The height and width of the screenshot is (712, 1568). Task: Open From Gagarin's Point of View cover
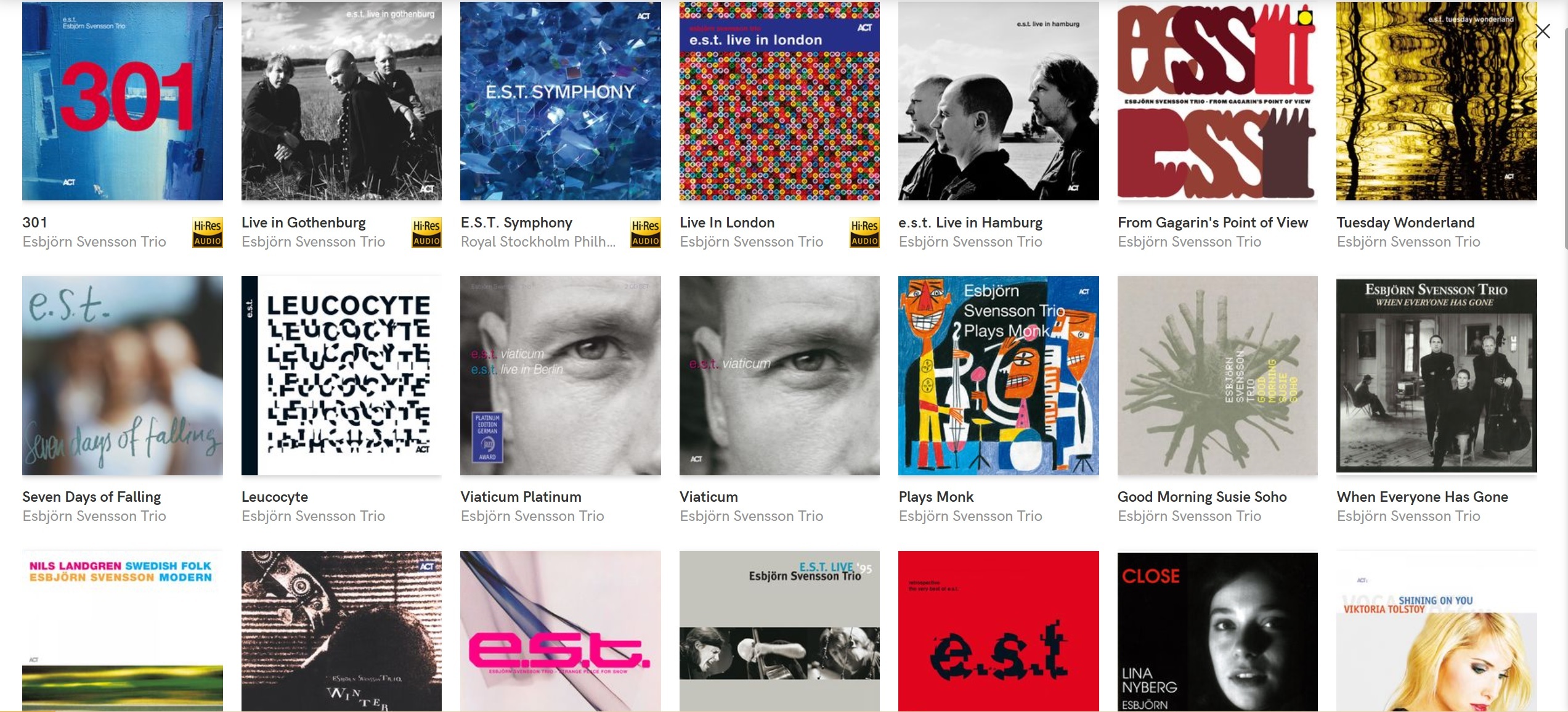[1217, 101]
